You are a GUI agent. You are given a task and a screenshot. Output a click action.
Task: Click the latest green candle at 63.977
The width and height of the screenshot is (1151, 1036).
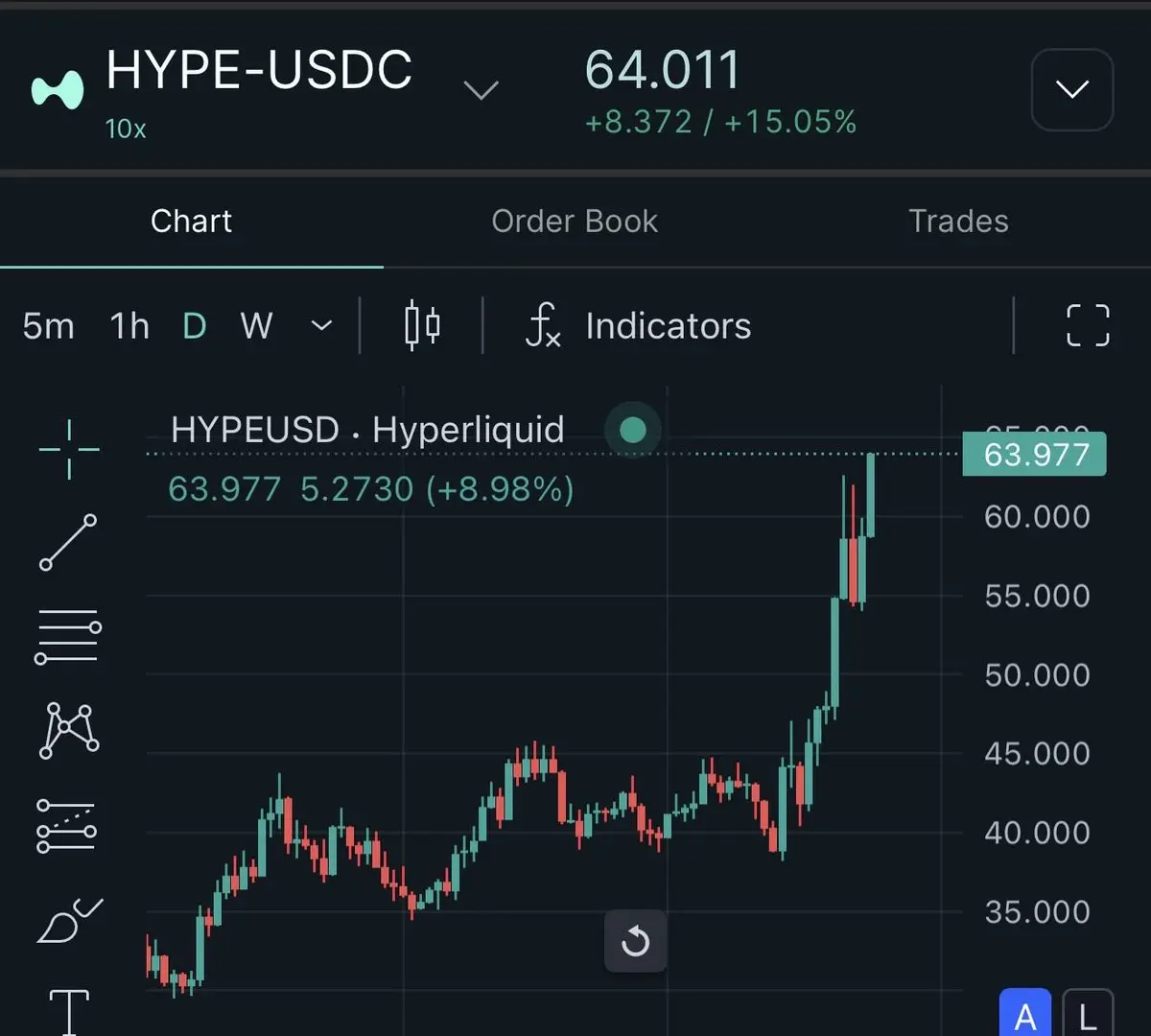871,495
